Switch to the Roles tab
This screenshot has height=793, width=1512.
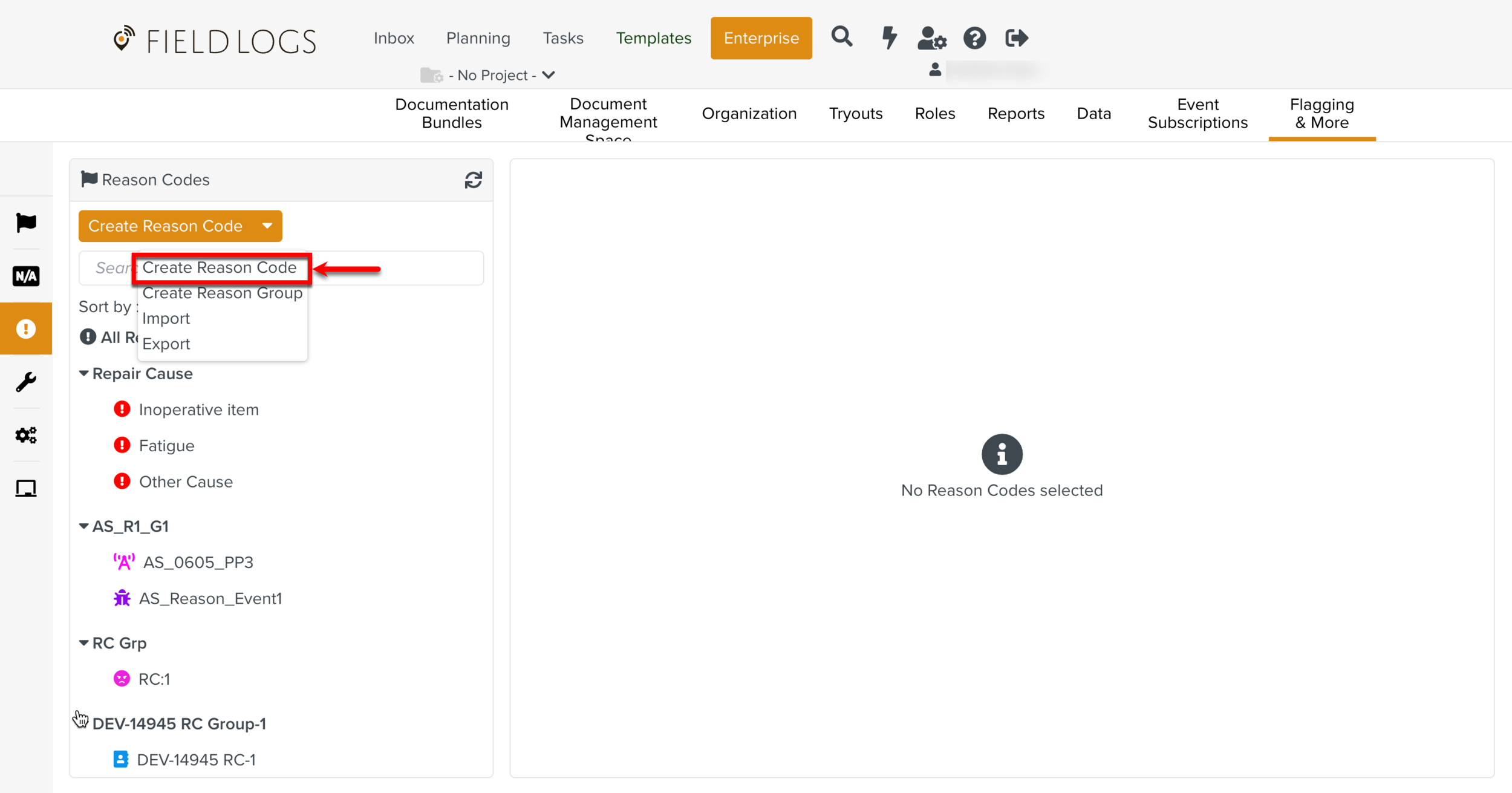tap(934, 114)
